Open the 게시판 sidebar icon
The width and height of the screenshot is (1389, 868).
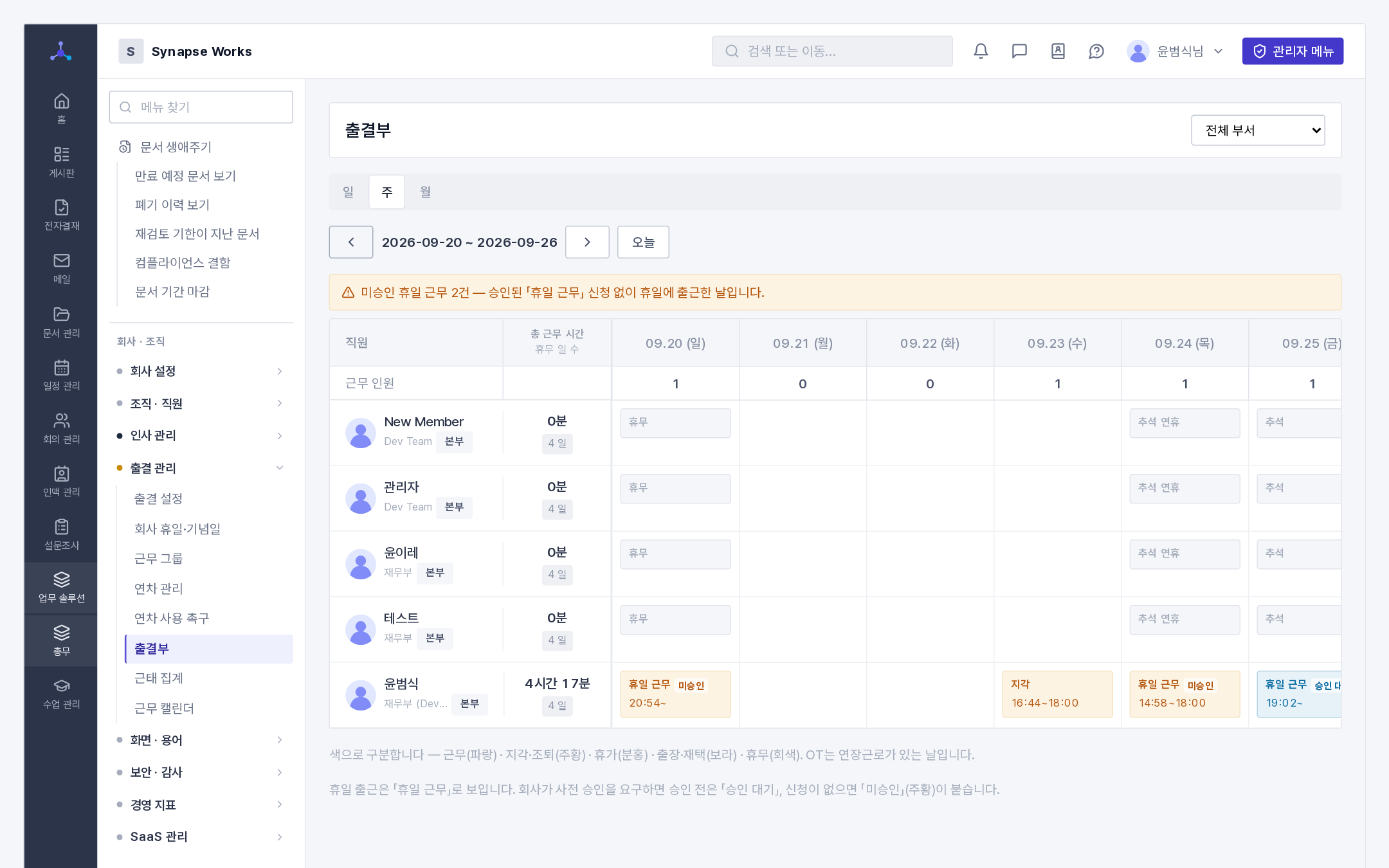click(x=61, y=162)
